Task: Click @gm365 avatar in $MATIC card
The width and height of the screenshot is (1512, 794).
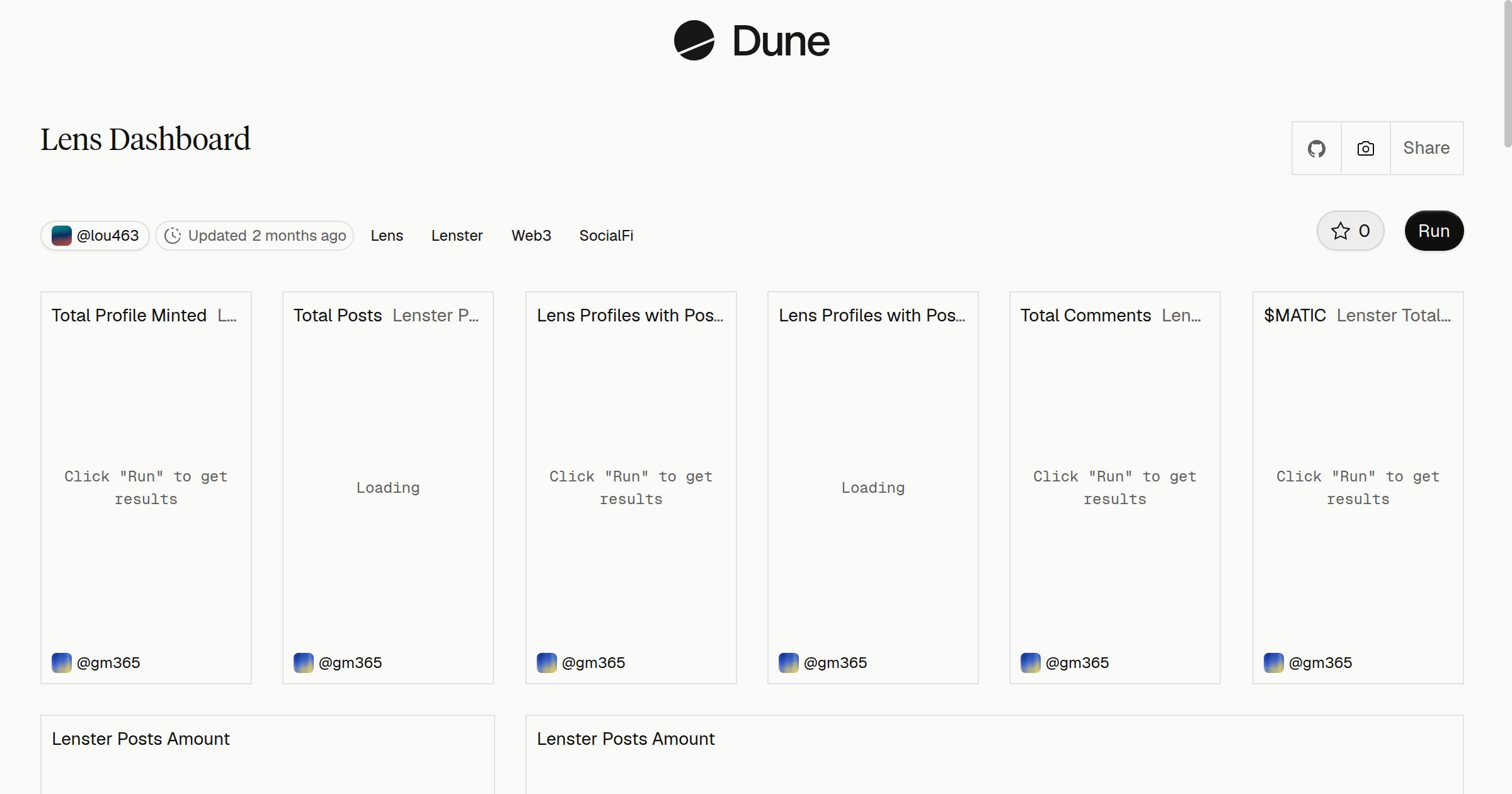Action: (1273, 663)
